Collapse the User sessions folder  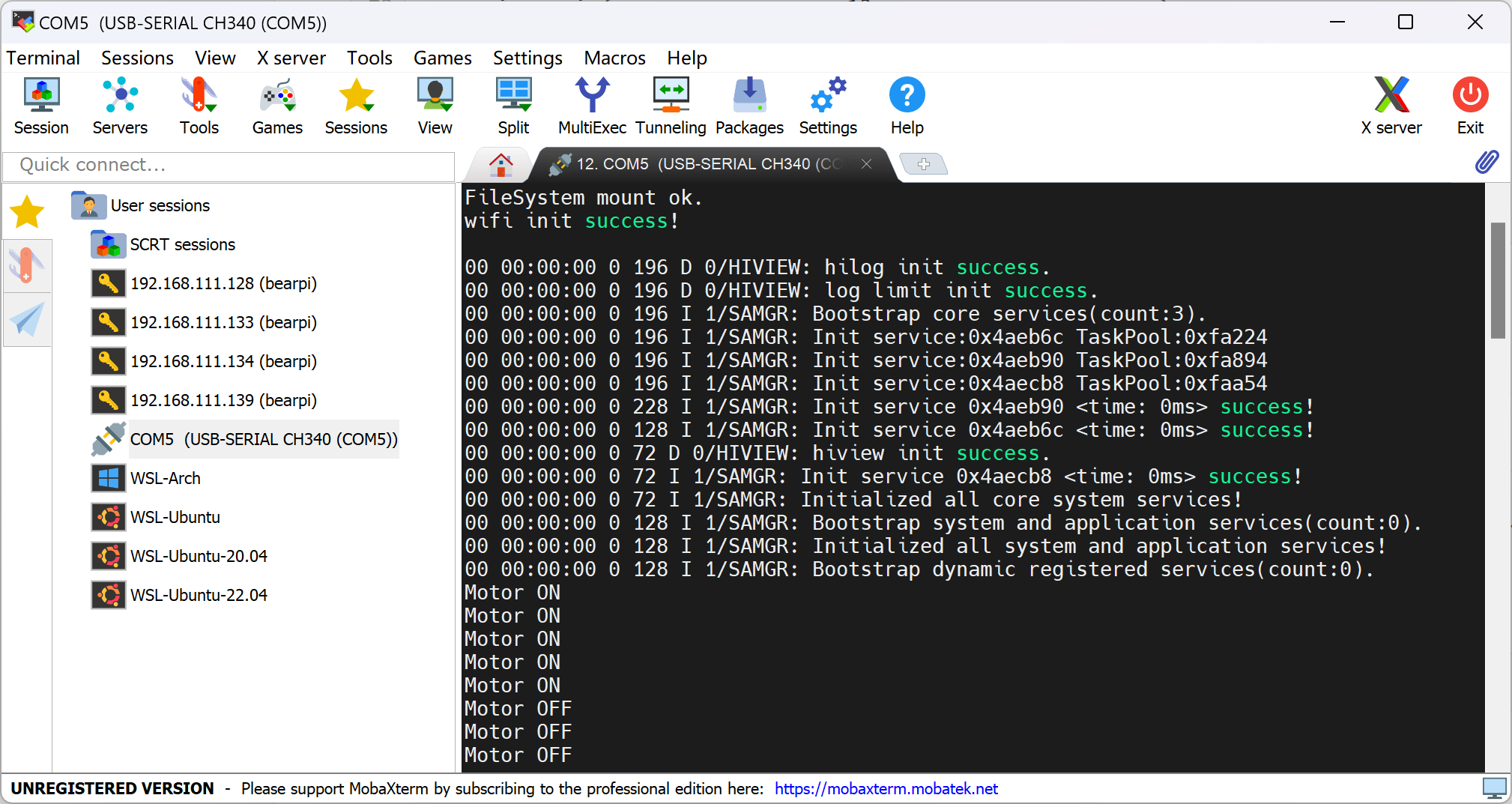tap(88, 205)
